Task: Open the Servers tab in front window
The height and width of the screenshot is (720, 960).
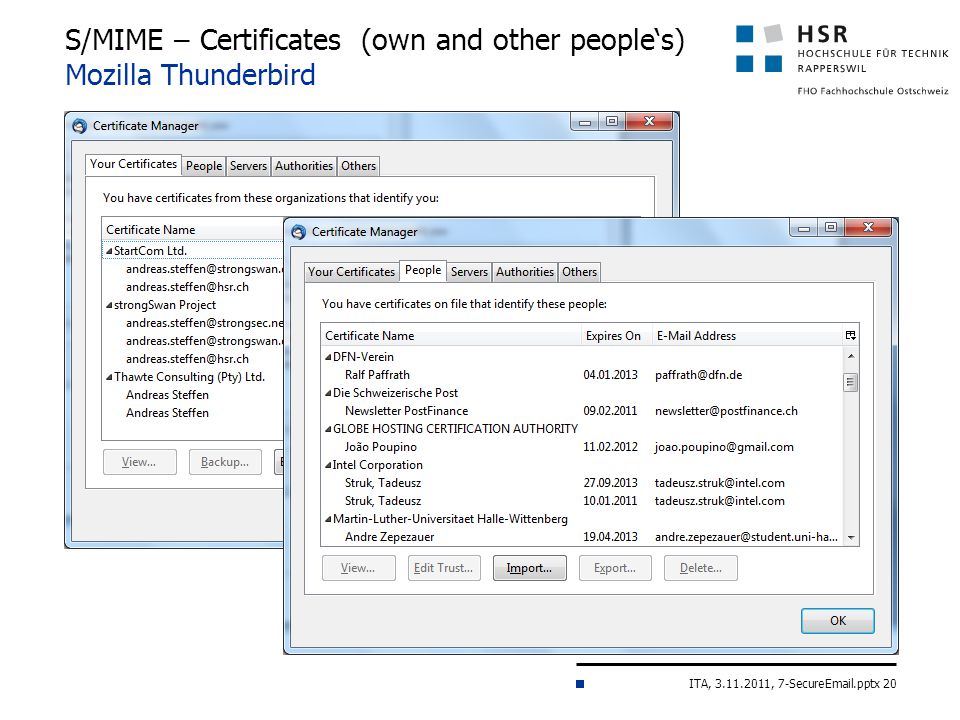Action: tap(469, 272)
